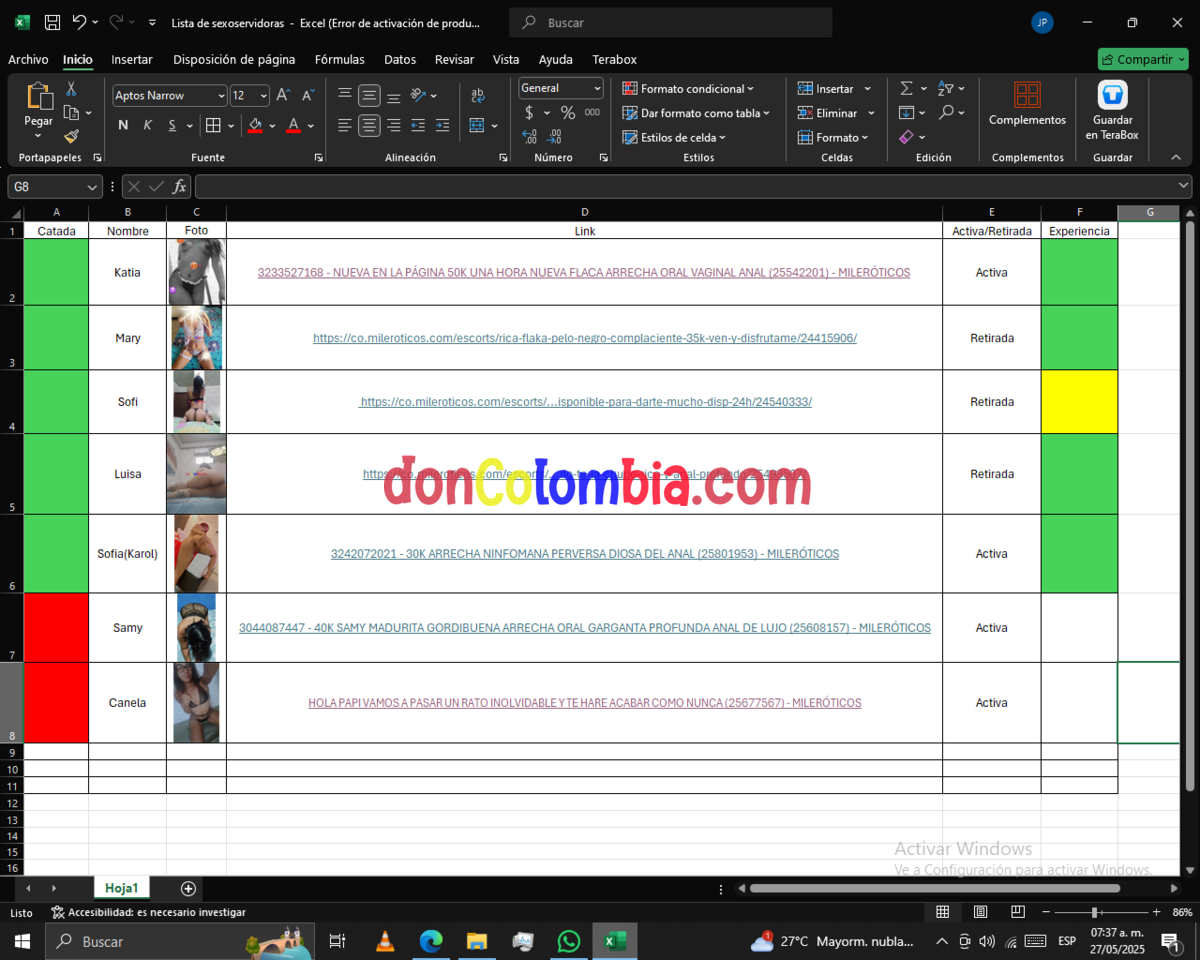Switch to the Terabox ribbon tab
Viewport: 1200px width, 960px height.
click(614, 59)
